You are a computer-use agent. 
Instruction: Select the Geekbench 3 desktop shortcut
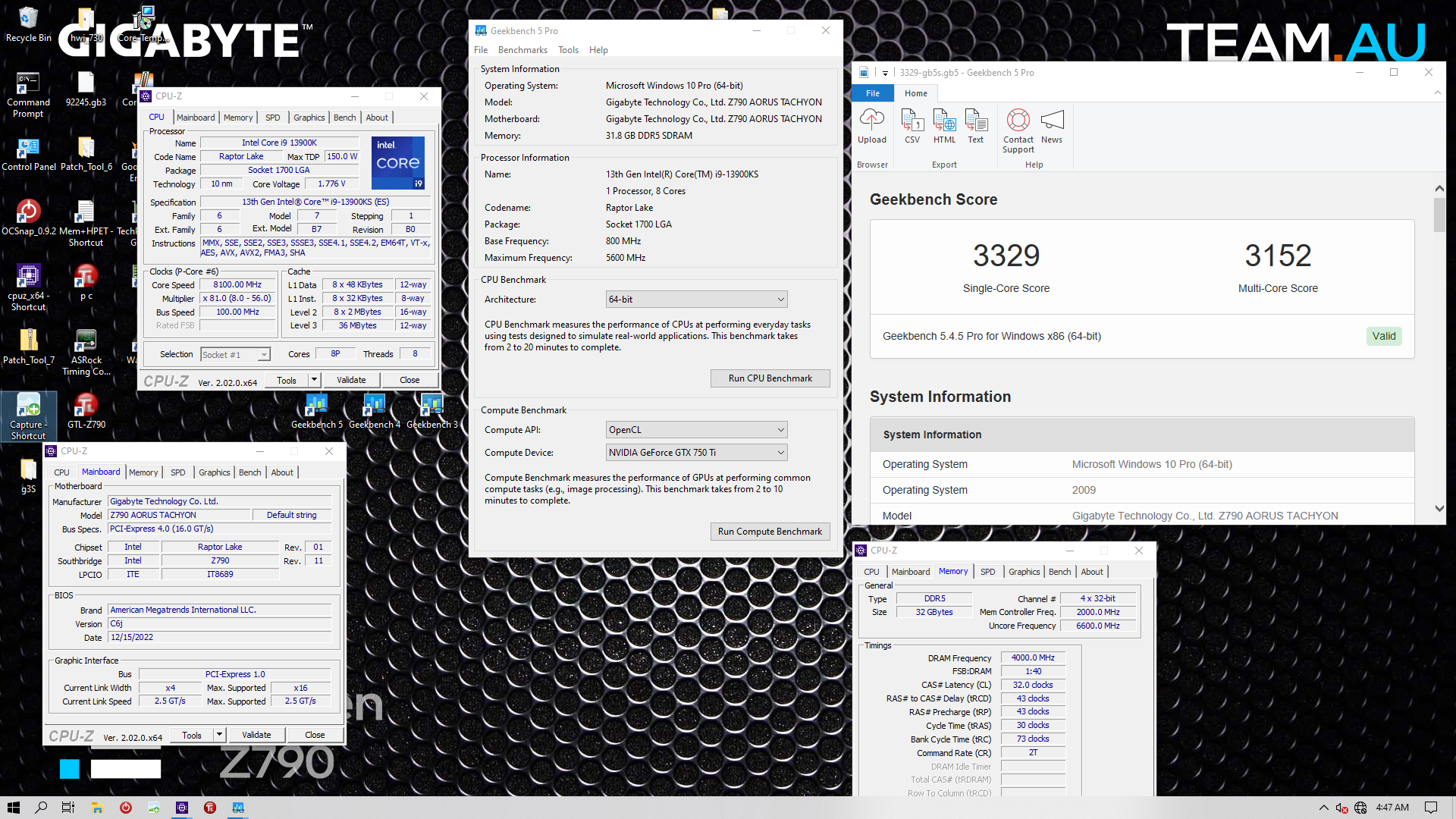click(x=431, y=411)
